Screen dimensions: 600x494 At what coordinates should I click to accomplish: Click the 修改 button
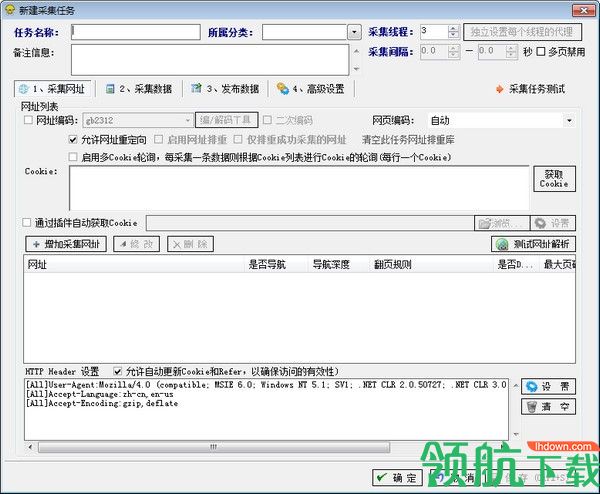pyautogui.click(x=137, y=244)
